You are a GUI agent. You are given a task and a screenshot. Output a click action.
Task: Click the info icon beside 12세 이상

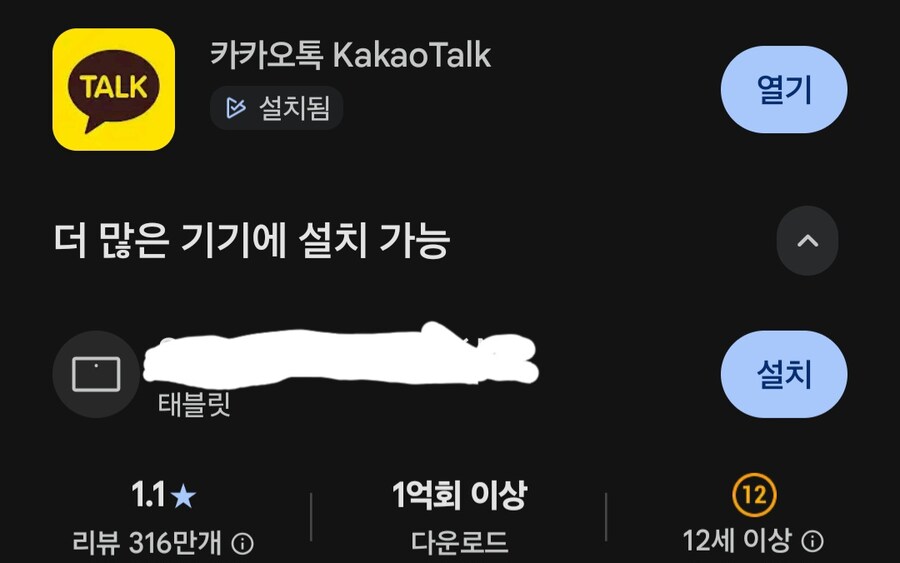[812, 541]
